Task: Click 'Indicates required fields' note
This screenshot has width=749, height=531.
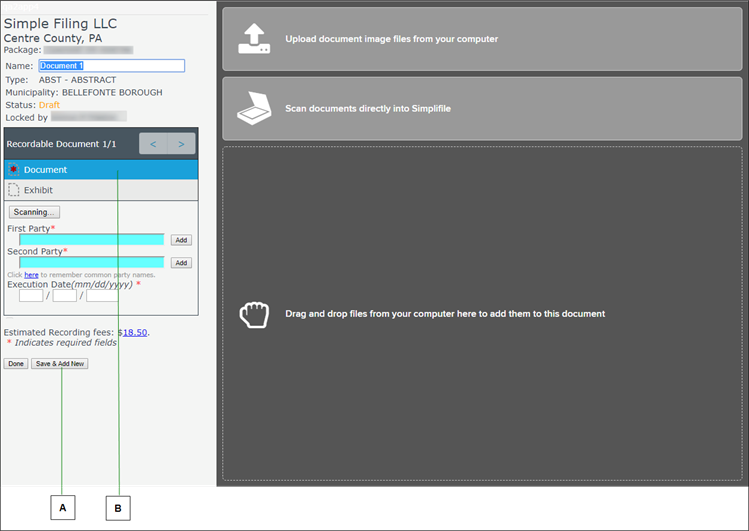Action: click(x=65, y=343)
